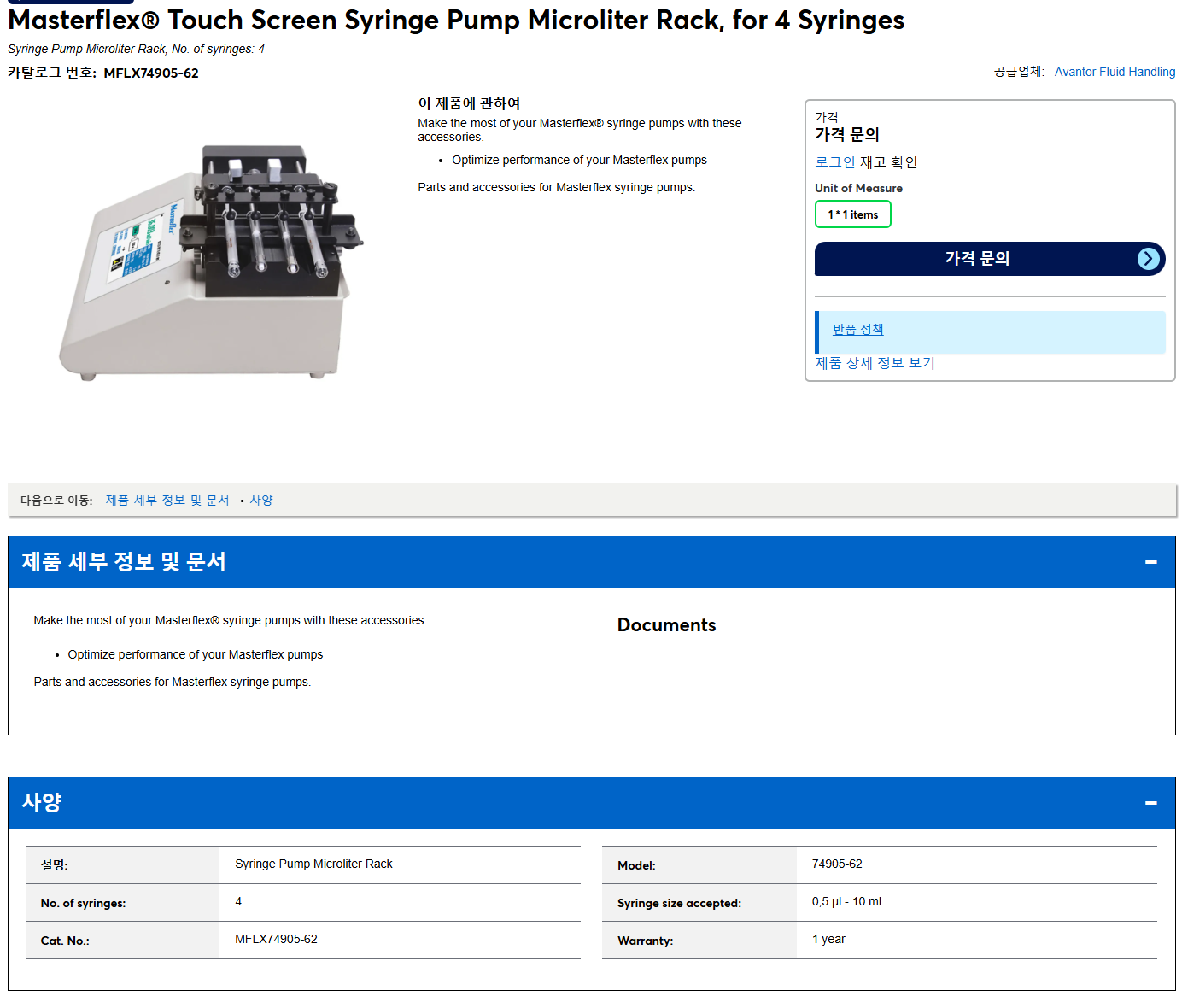Open the 반품 정책 return policy link
Screen dimensions: 1182x1008
tap(857, 330)
